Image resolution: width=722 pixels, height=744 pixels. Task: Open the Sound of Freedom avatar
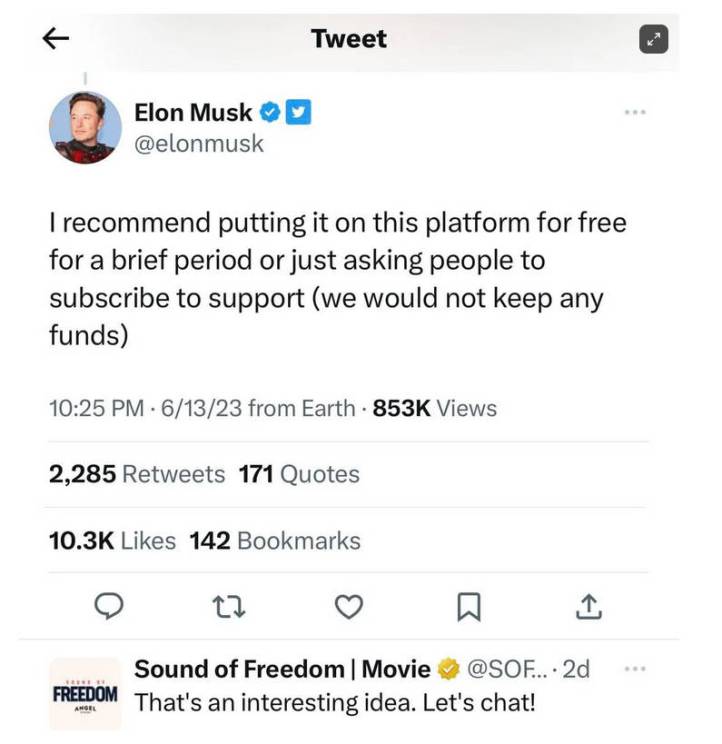85,693
